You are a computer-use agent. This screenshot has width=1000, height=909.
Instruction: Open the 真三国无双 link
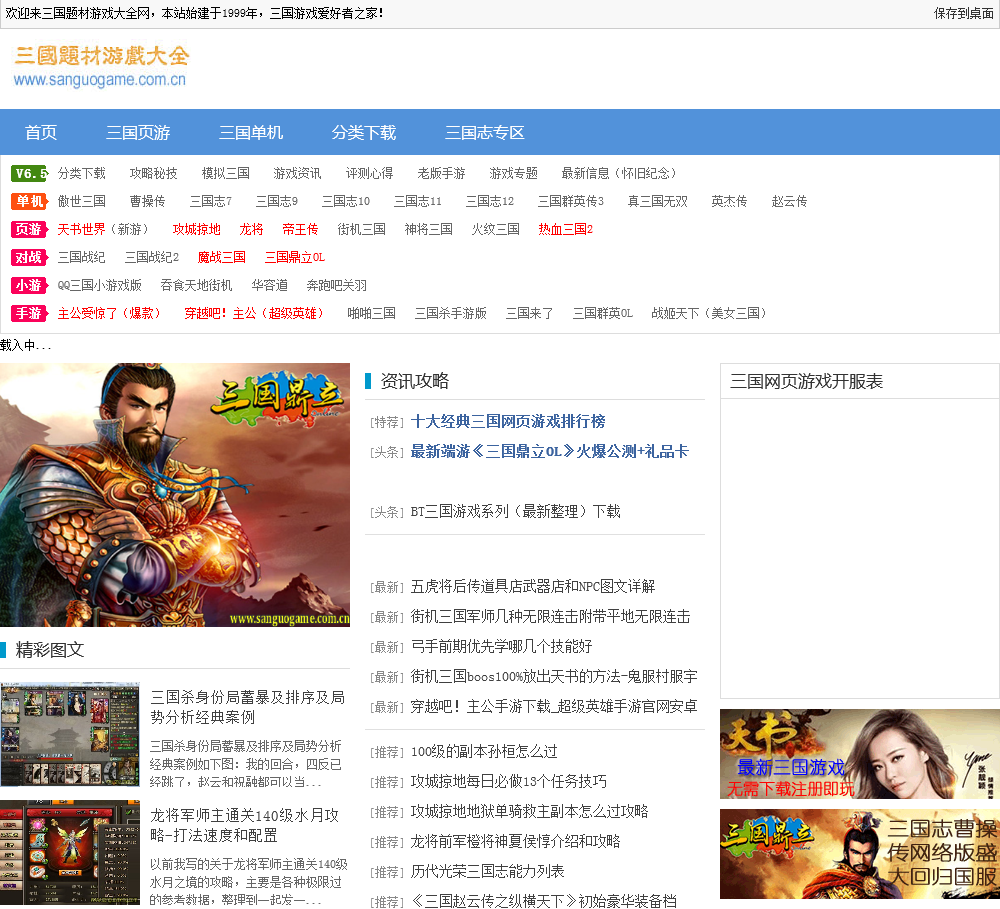pos(658,202)
